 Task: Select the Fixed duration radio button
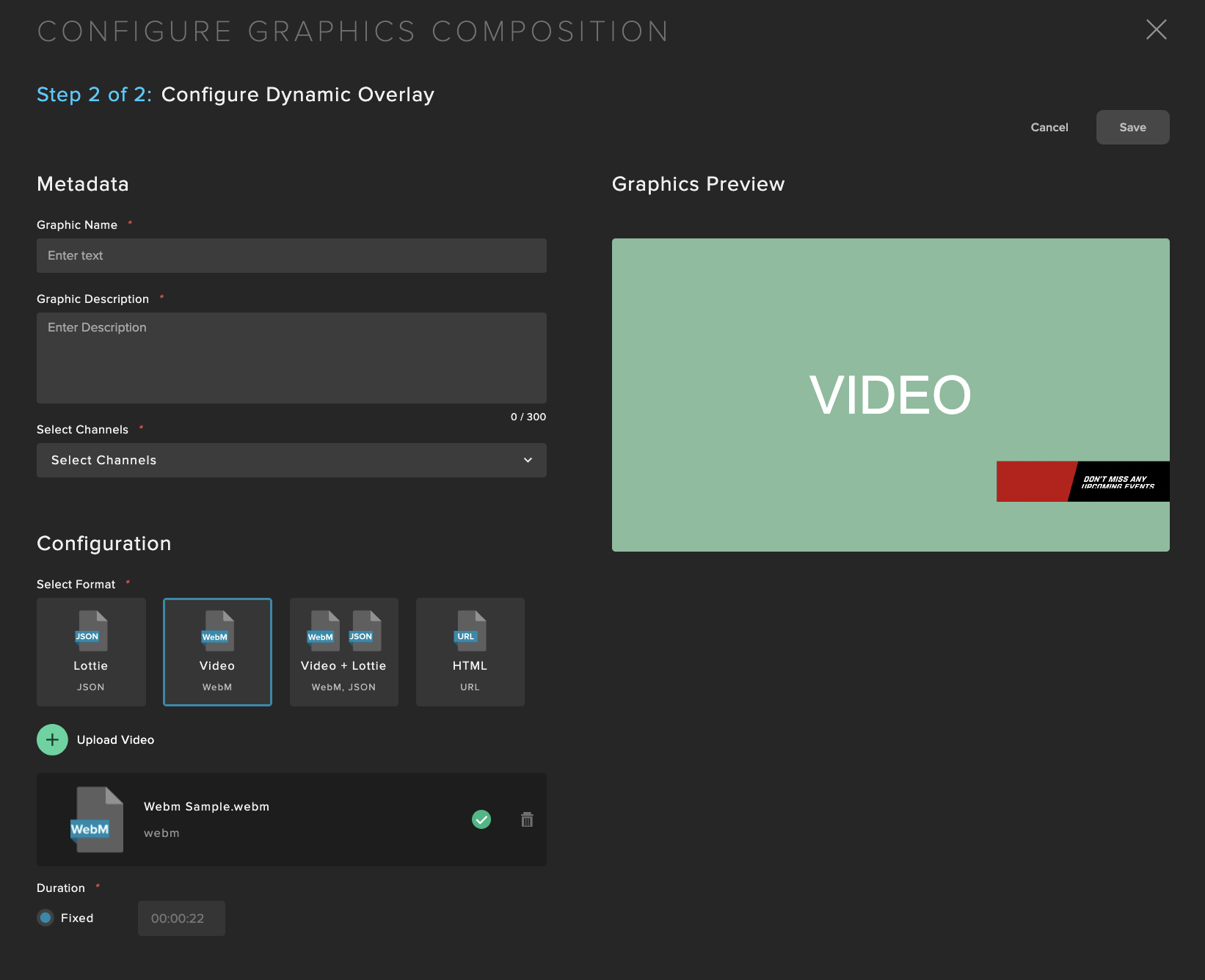pos(45,918)
